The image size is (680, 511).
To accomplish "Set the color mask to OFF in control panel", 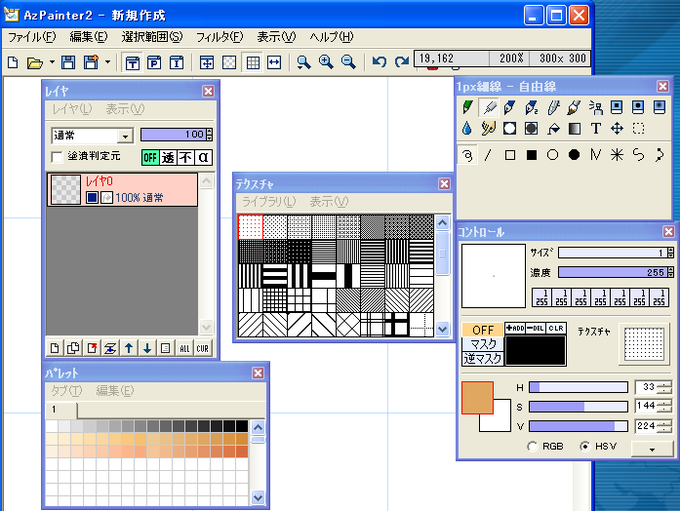I will pyautogui.click(x=482, y=330).
